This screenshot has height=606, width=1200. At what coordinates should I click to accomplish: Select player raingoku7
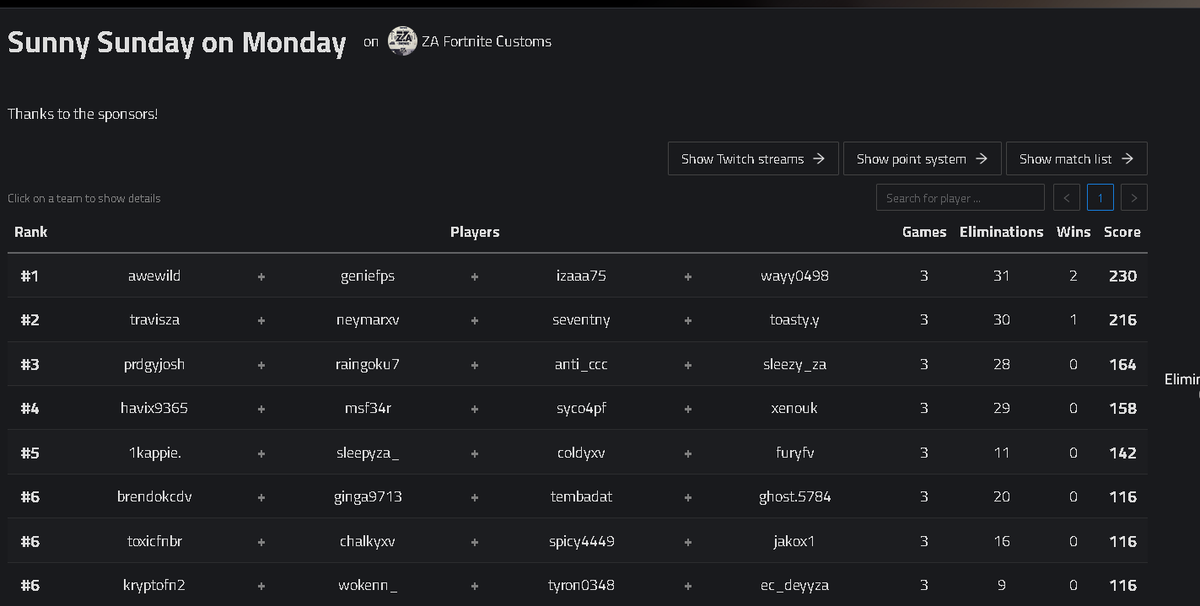point(368,364)
